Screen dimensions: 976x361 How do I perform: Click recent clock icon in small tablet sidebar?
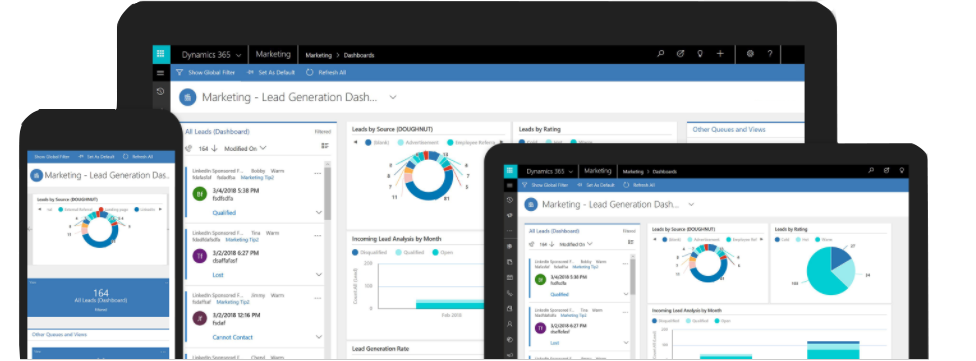click(x=510, y=200)
